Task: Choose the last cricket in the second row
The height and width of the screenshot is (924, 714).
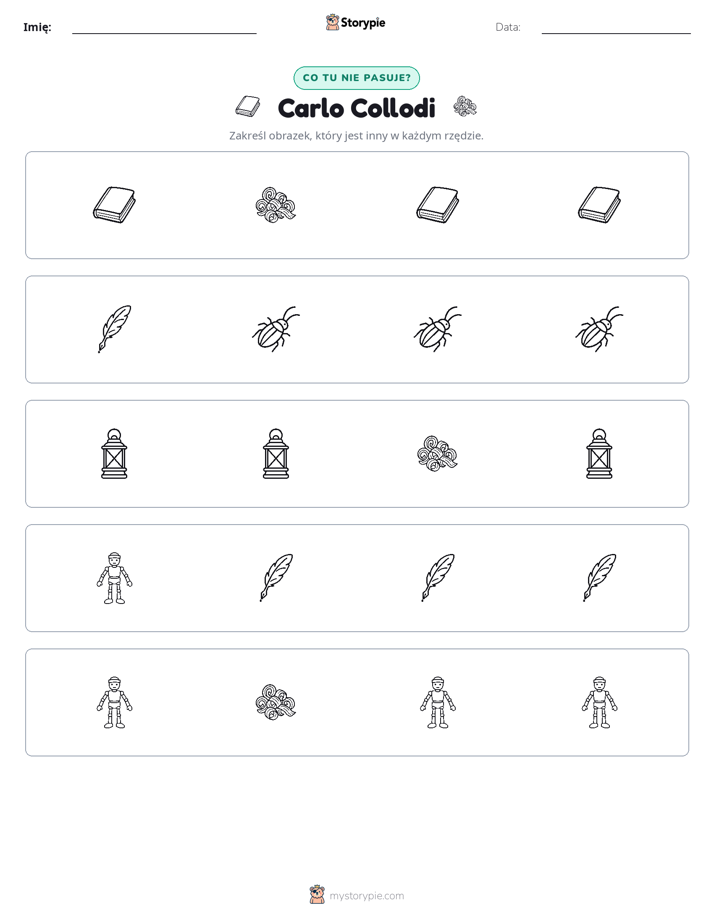Action: point(599,329)
